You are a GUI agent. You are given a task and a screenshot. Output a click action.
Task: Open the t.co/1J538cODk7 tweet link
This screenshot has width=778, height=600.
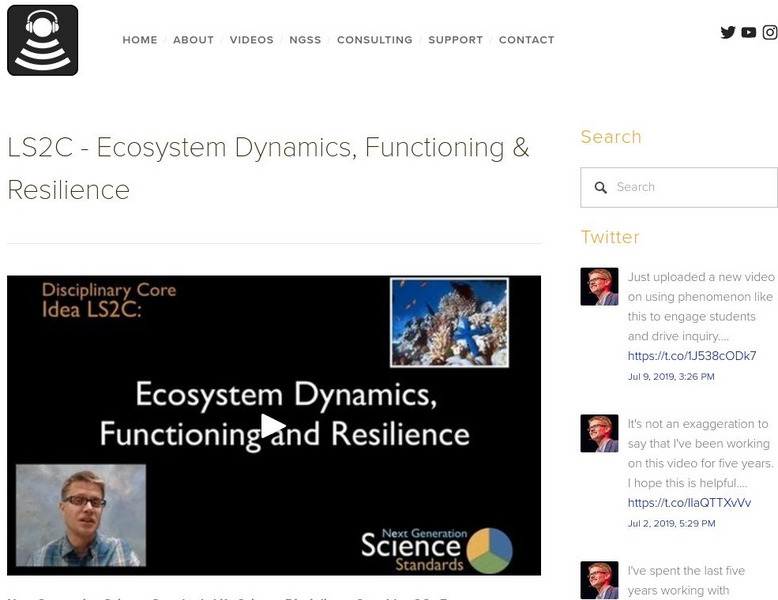[691, 356]
